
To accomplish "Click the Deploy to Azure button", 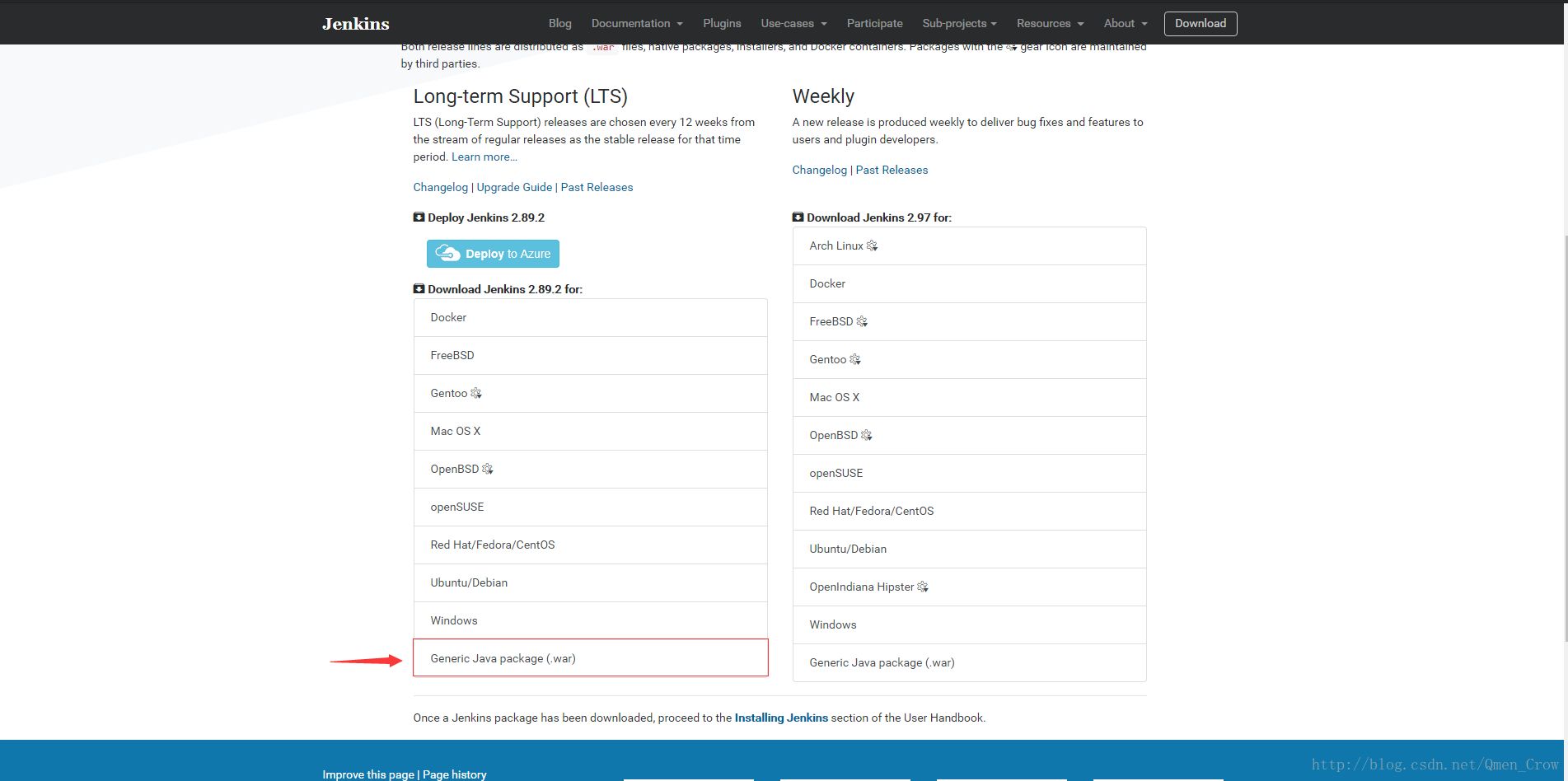I will click(x=493, y=254).
